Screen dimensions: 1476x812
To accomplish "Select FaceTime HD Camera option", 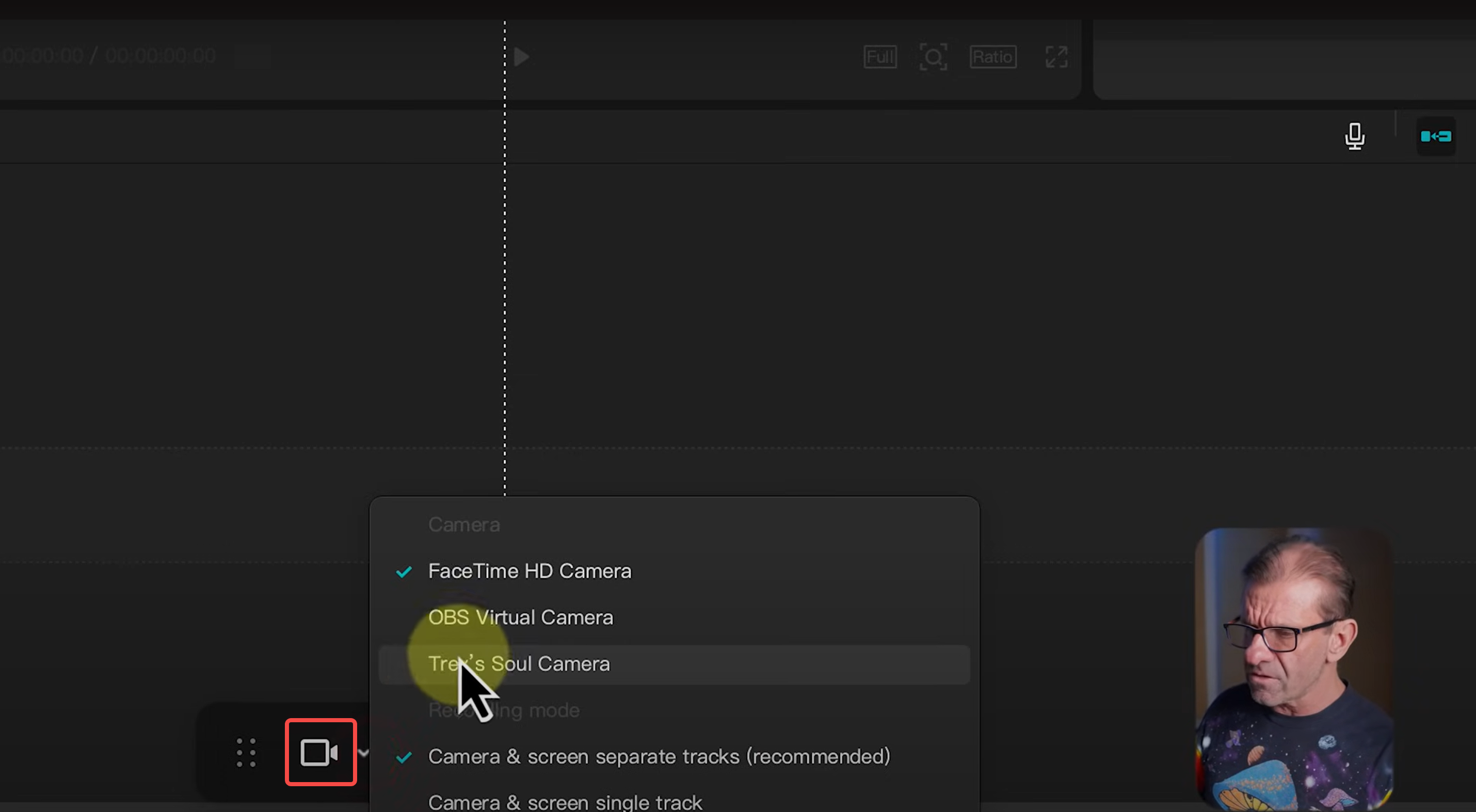I will click(530, 572).
